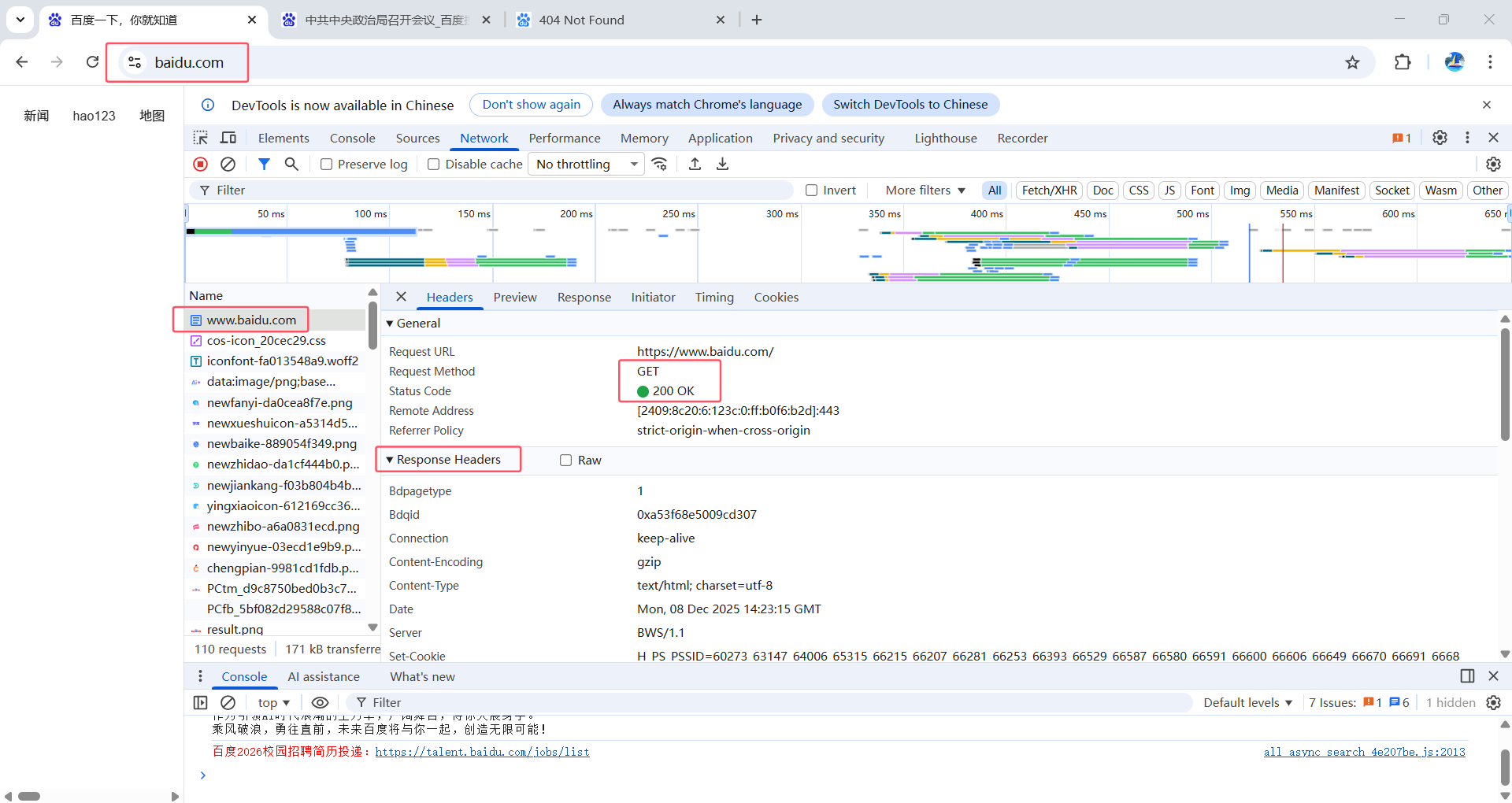Image resolution: width=1512 pixels, height=803 pixels.
Task: Bookmark this page with star icon
Action: click(x=1352, y=62)
